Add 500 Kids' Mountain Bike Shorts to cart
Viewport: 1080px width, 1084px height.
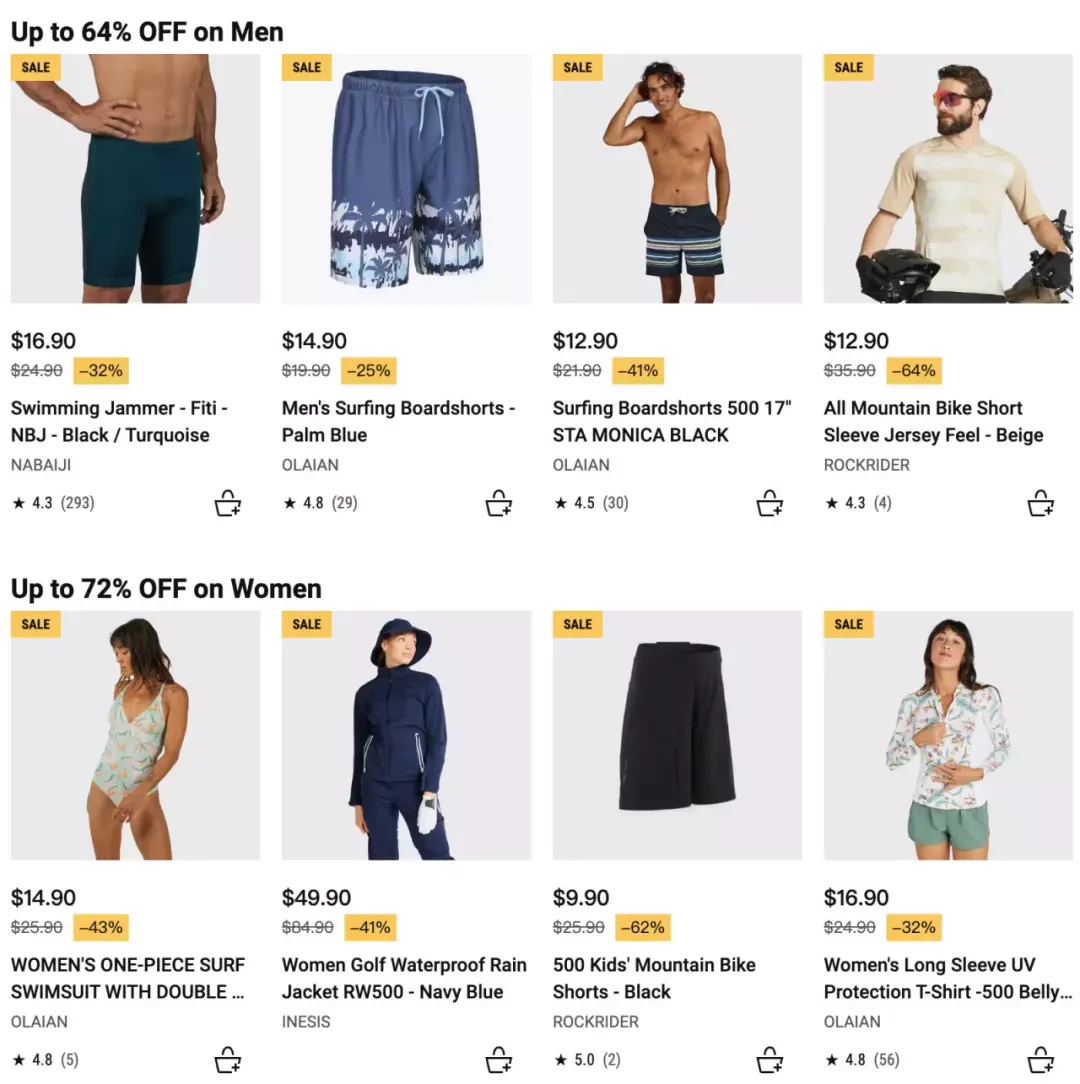(770, 1060)
